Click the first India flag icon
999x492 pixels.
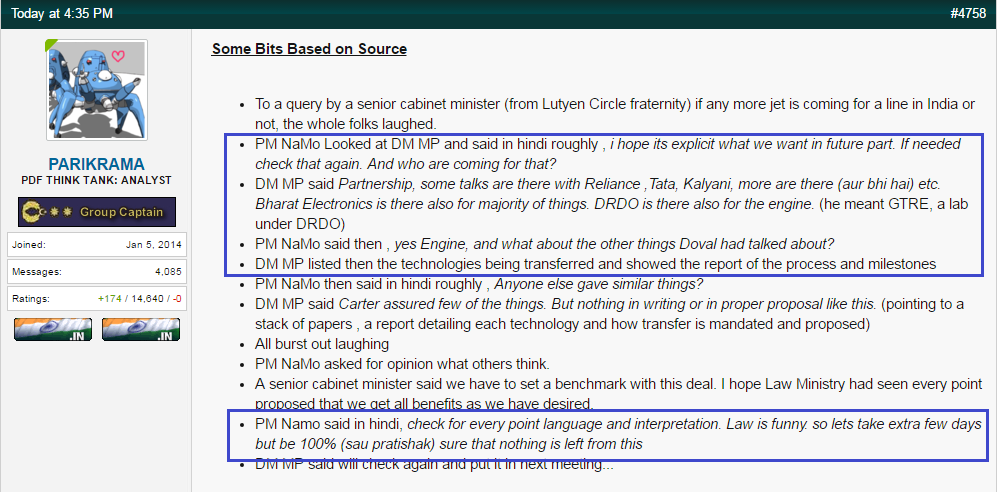point(53,329)
